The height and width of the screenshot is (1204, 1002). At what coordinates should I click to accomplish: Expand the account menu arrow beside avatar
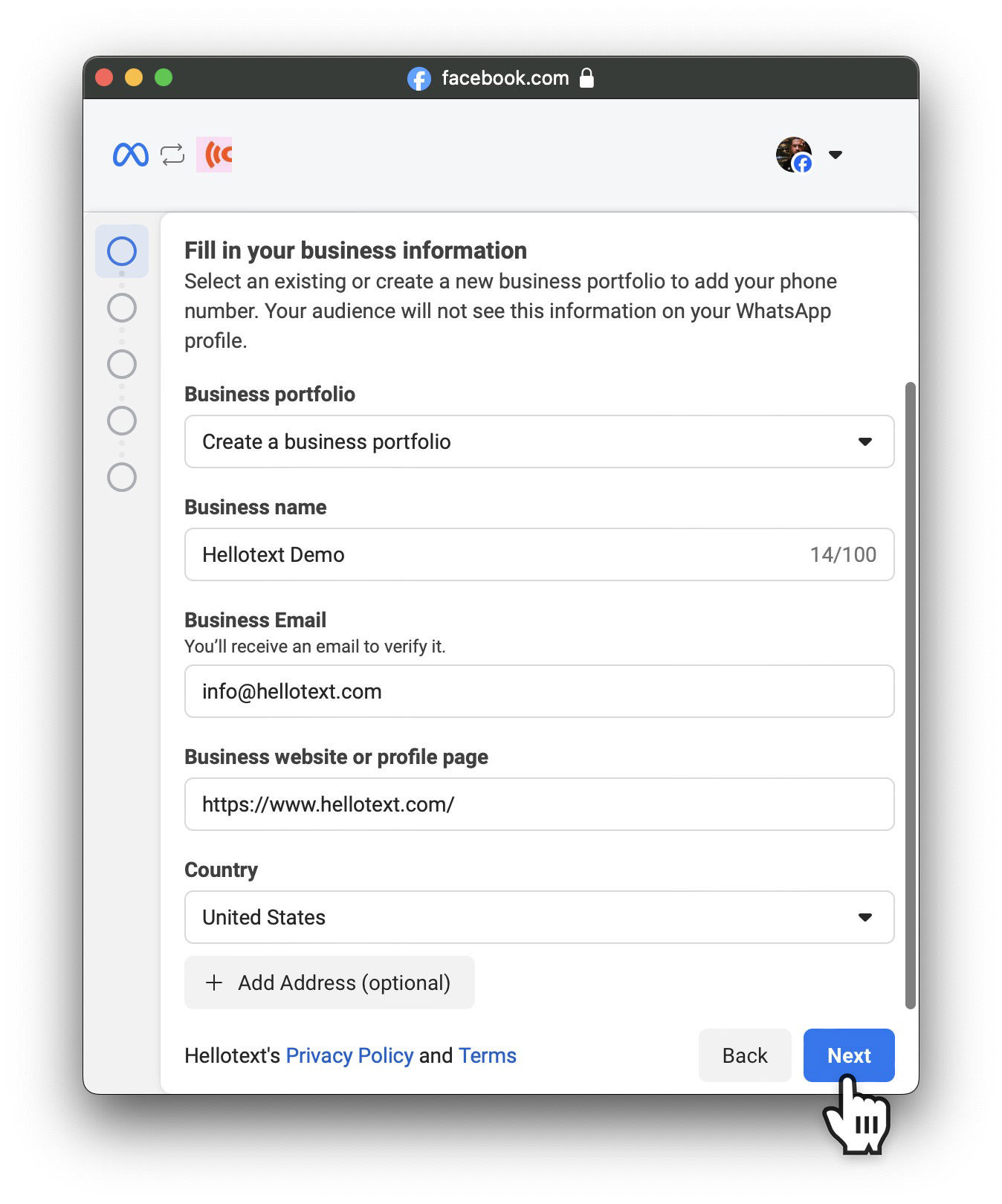(835, 155)
